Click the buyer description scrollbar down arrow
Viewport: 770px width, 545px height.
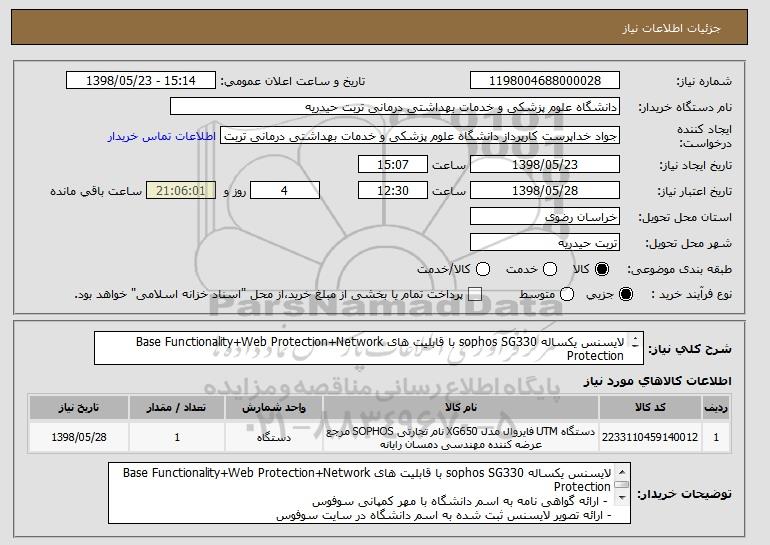click(x=622, y=498)
